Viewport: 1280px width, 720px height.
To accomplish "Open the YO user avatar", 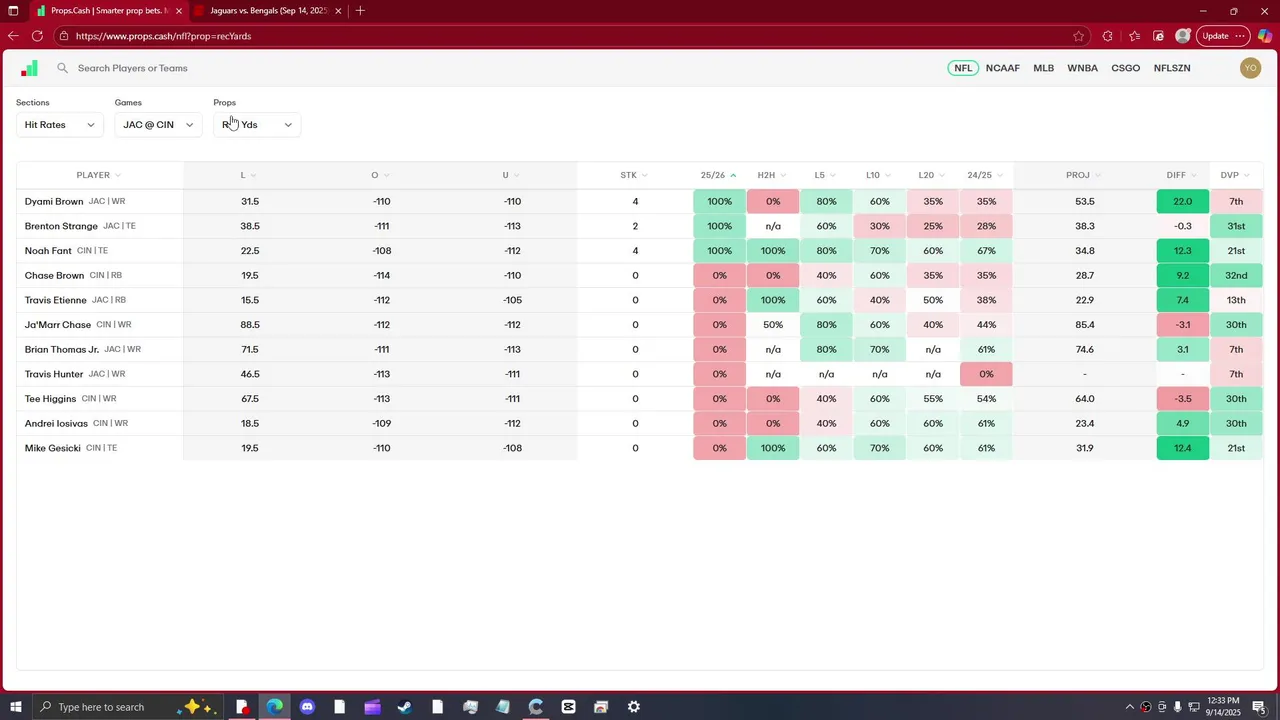I will [x=1250, y=68].
